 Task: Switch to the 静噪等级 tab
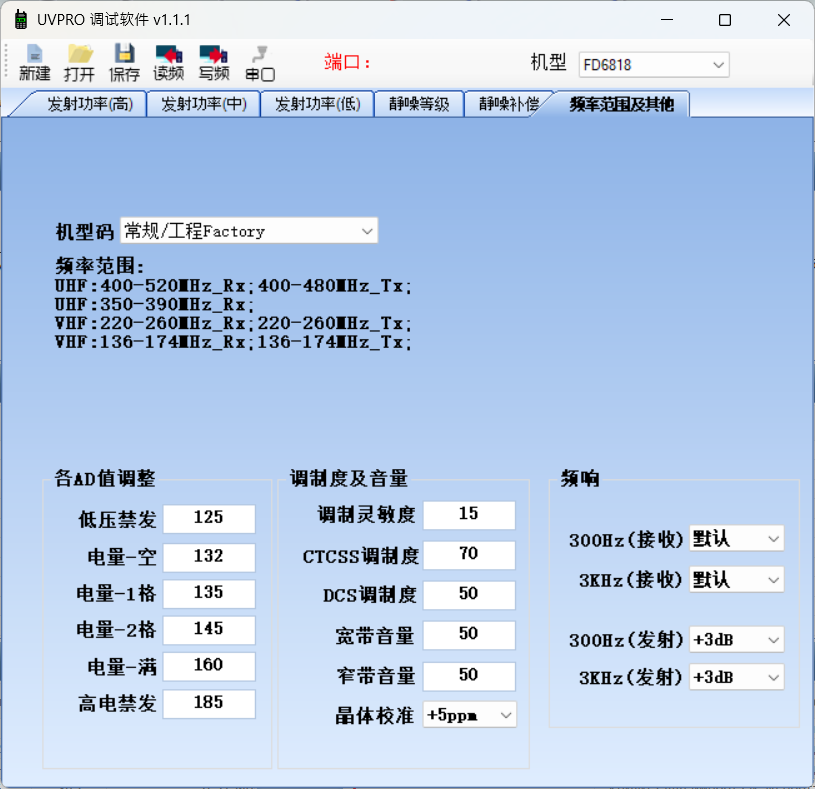coord(419,104)
